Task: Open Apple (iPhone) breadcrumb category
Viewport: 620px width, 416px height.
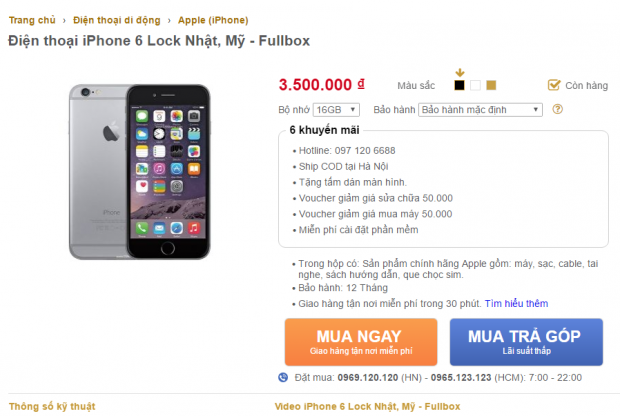Action: coord(213,20)
